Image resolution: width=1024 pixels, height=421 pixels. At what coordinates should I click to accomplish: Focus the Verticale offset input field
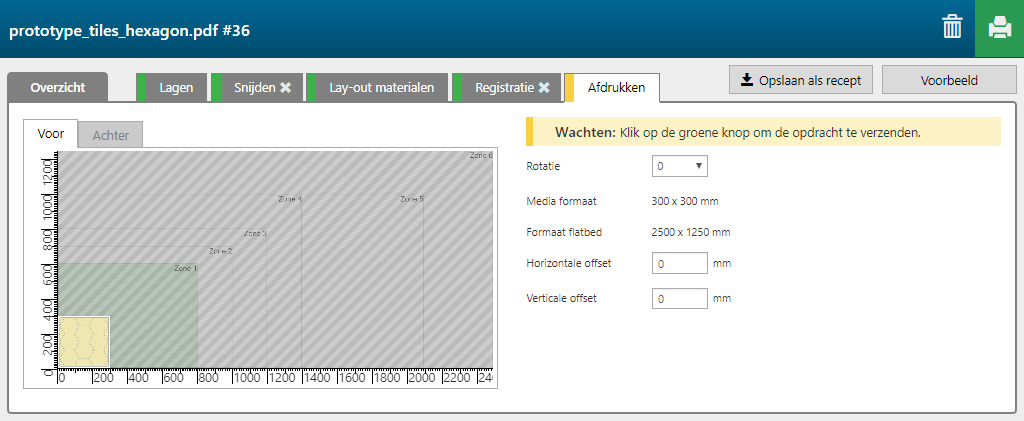(680, 298)
